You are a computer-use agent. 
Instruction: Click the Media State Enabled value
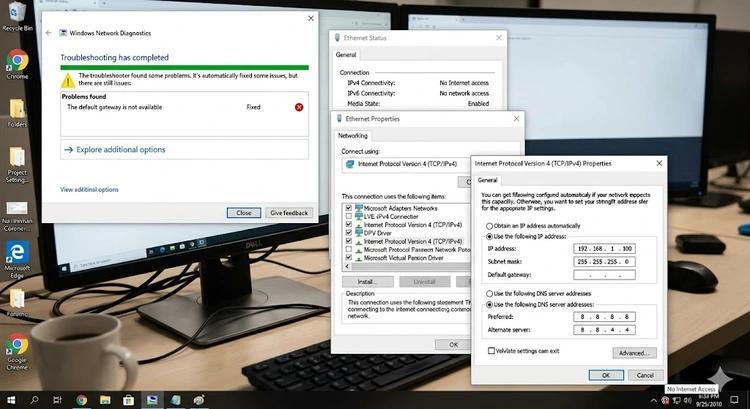pos(478,104)
